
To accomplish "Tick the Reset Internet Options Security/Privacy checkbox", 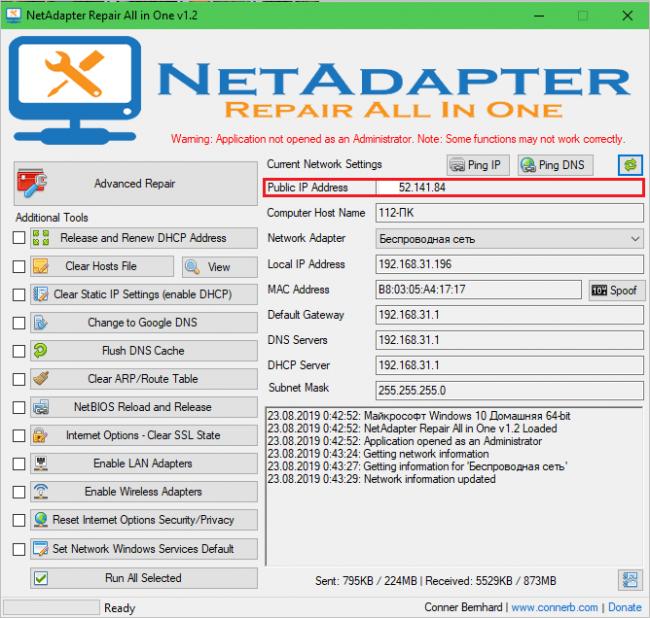I will pyautogui.click(x=19, y=520).
